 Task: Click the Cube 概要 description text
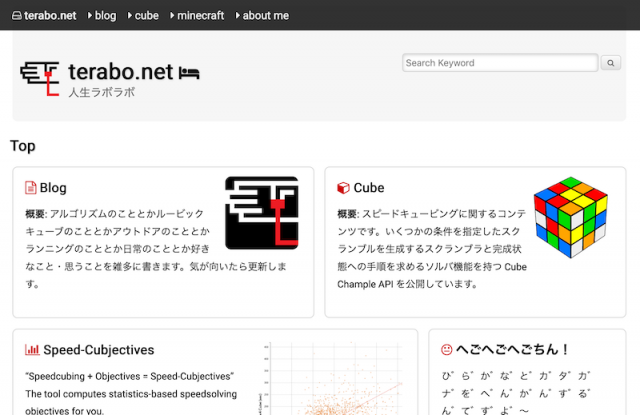tap(432, 249)
